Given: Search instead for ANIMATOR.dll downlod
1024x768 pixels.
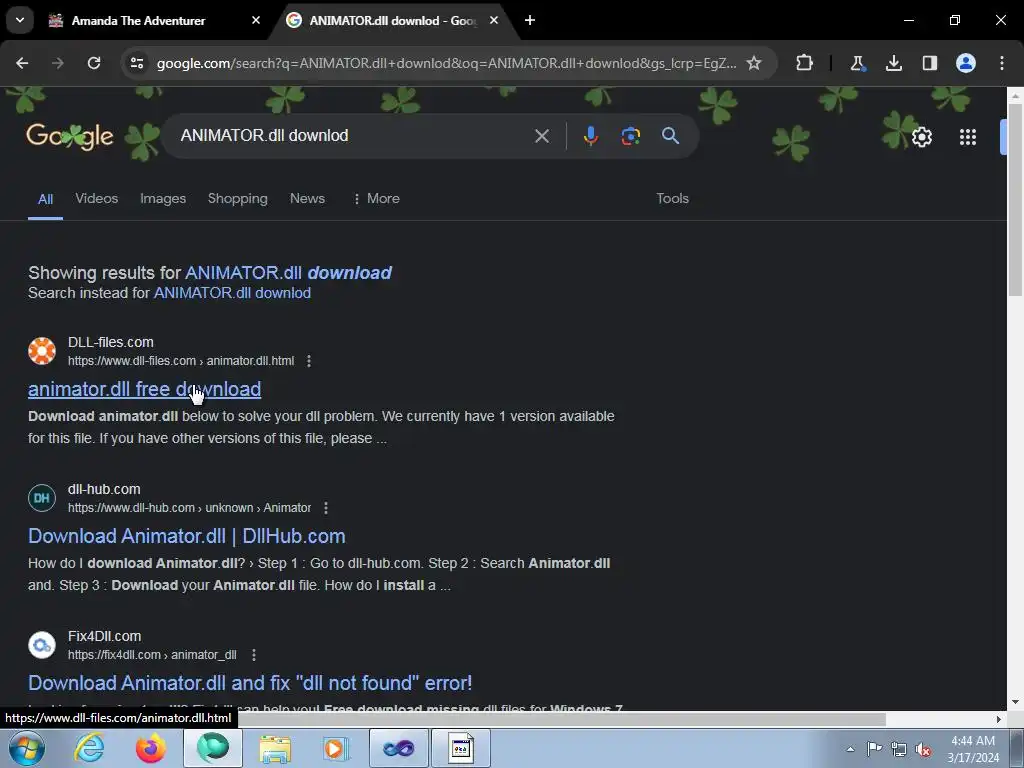Looking at the screenshot, I should pyautogui.click(x=232, y=293).
